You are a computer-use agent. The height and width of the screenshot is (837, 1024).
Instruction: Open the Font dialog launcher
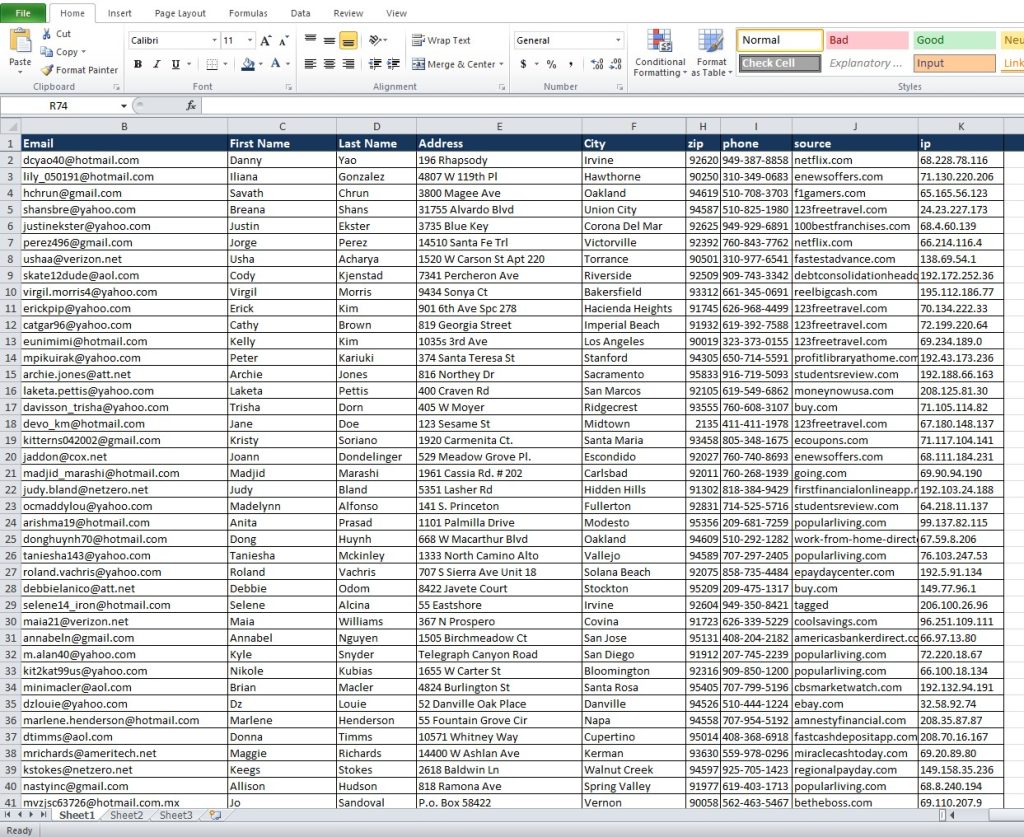(x=289, y=87)
